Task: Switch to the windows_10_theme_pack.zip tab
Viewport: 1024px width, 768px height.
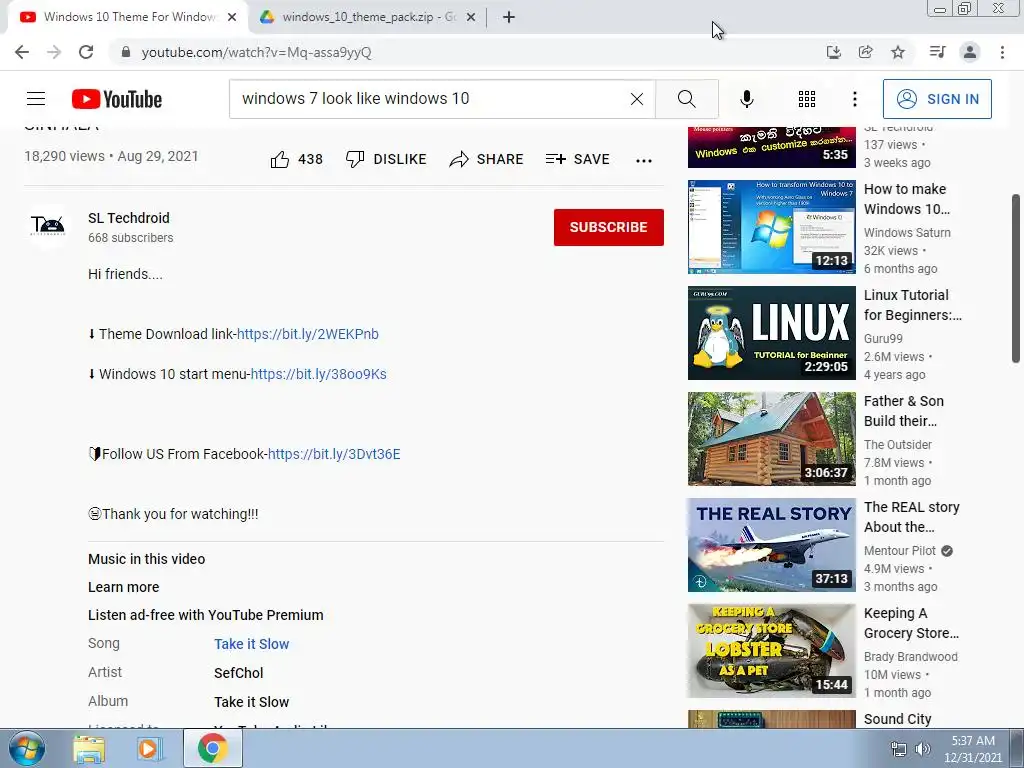Action: (x=367, y=17)
